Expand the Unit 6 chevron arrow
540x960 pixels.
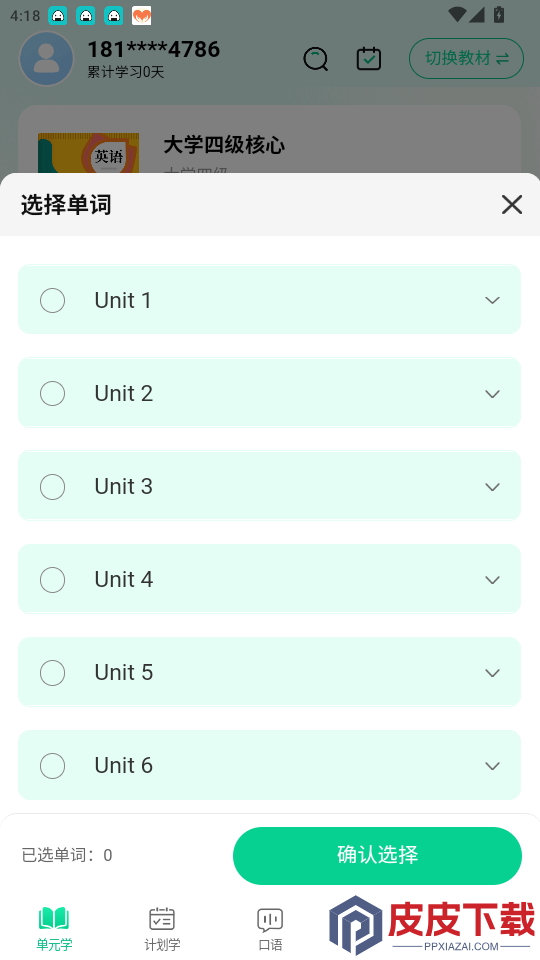click(x=492, y=766)
